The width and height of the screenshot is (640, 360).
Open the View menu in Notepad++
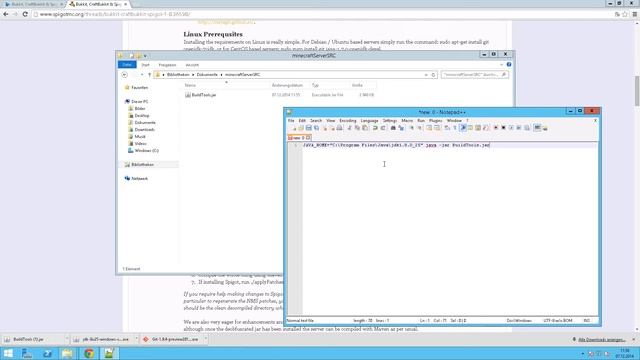331,121
